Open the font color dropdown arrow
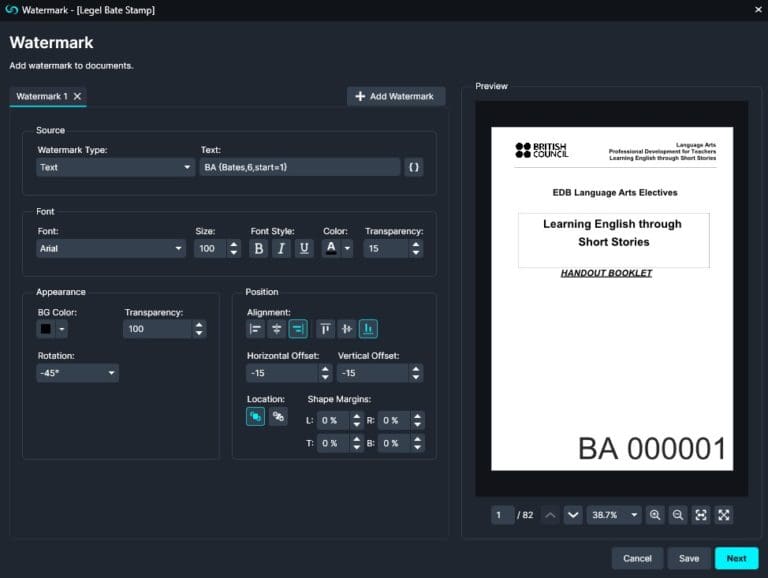This screenshot has width=768, height=578. pos(347,248)
